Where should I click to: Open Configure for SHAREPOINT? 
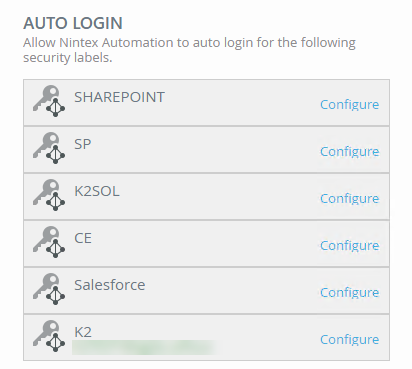tap(349, 105)
